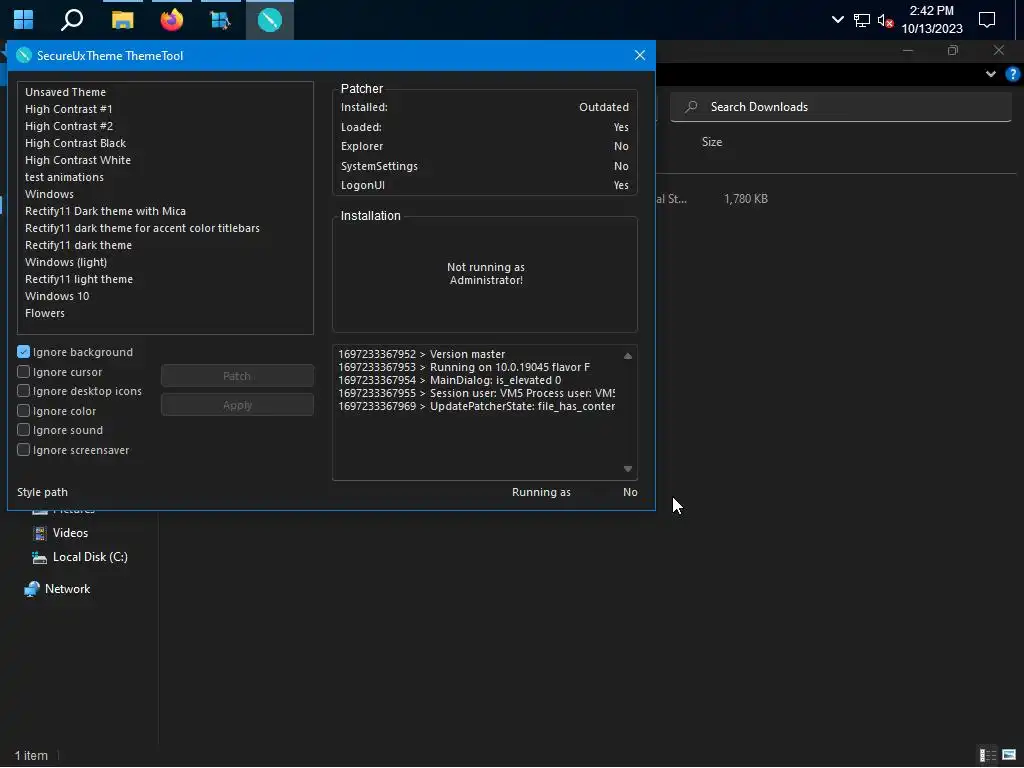This screenshot has height=768, width=1024.
Task: Expand the Explorer ribbon chevron
Action: [991, 74]
